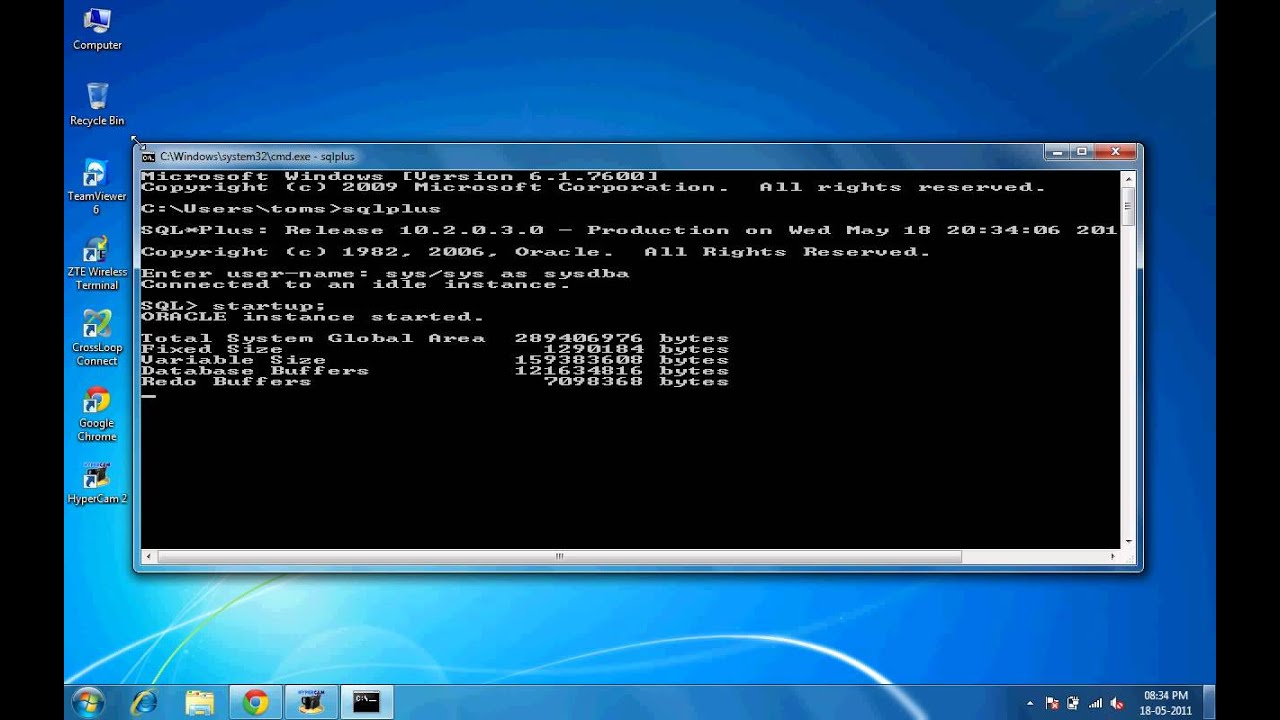Launch Google Chrome from the taskbar

click(x=255, y=702)
